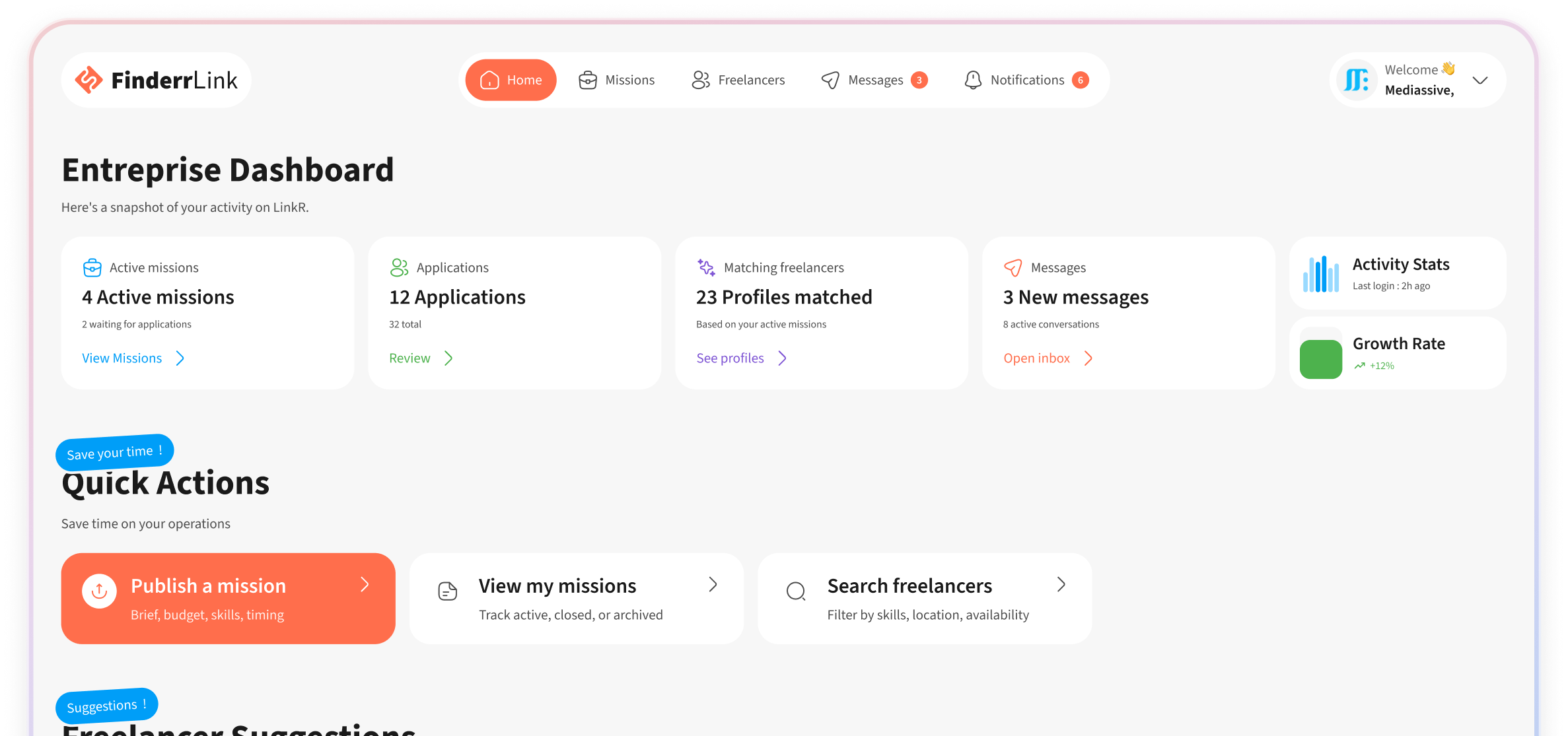Open the Missions tab
This screenshot has height=736, width=1568.
click(616, 80)
